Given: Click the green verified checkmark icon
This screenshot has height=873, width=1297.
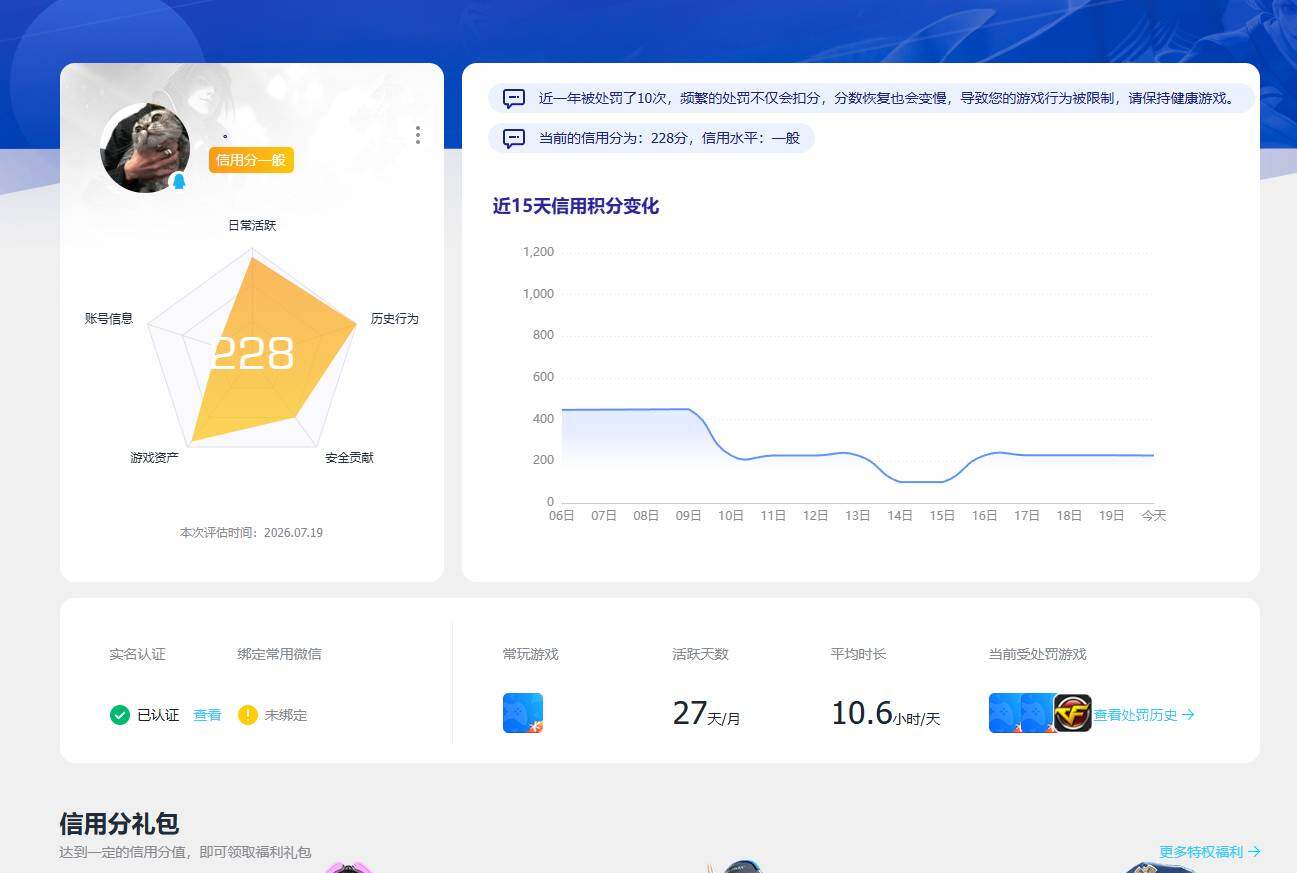Looking at the screenshot, I should pyautogui.click(x=120, y=715).
